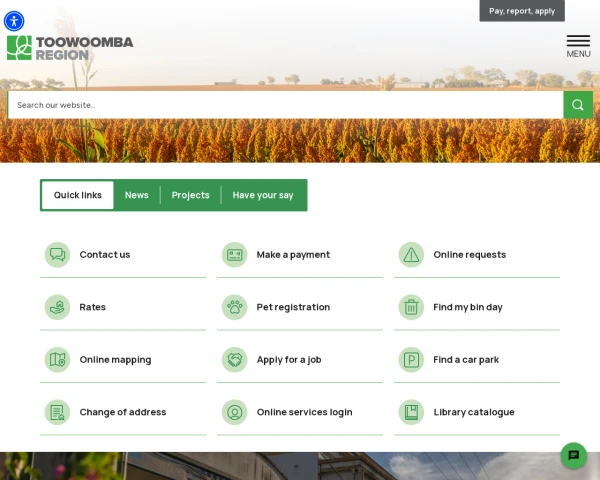
Task: Open the hamburger MENU icon
Action: pyautogui.click(x=578, y=41)
